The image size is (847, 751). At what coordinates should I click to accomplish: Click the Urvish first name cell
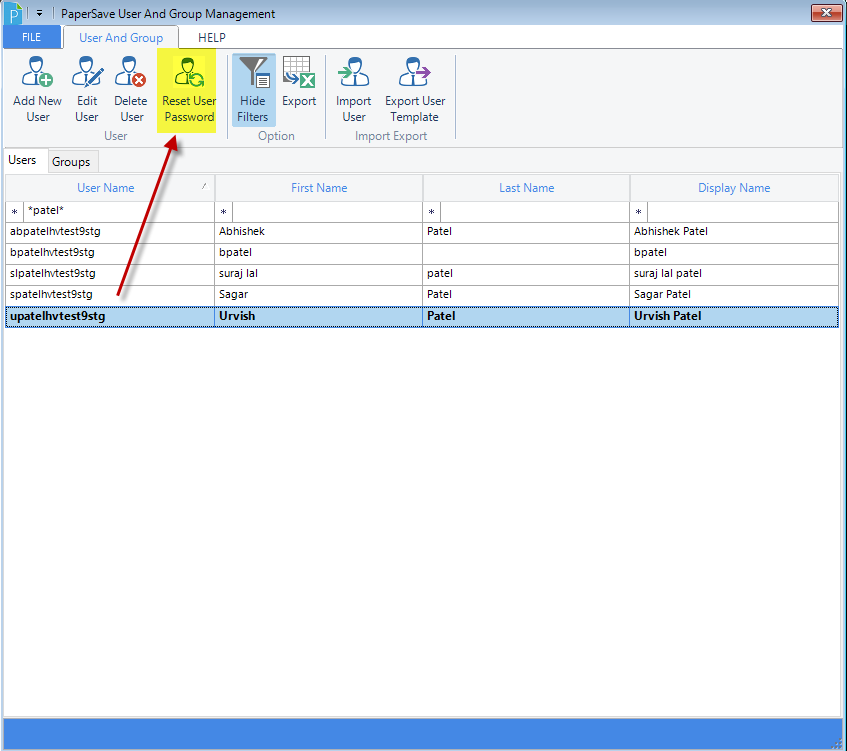[x=319, y=317]
